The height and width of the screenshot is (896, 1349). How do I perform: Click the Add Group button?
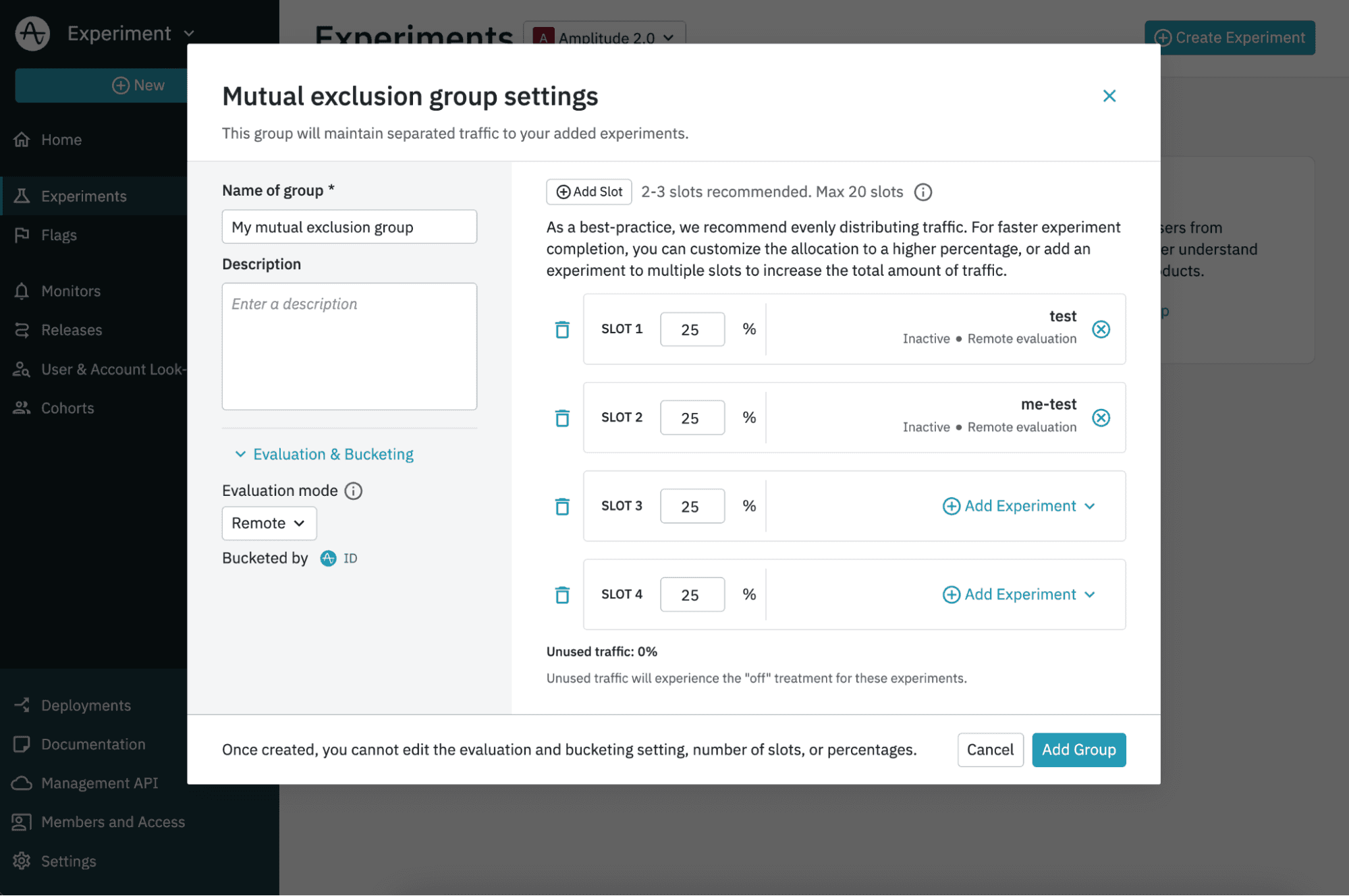(1078, 750)
